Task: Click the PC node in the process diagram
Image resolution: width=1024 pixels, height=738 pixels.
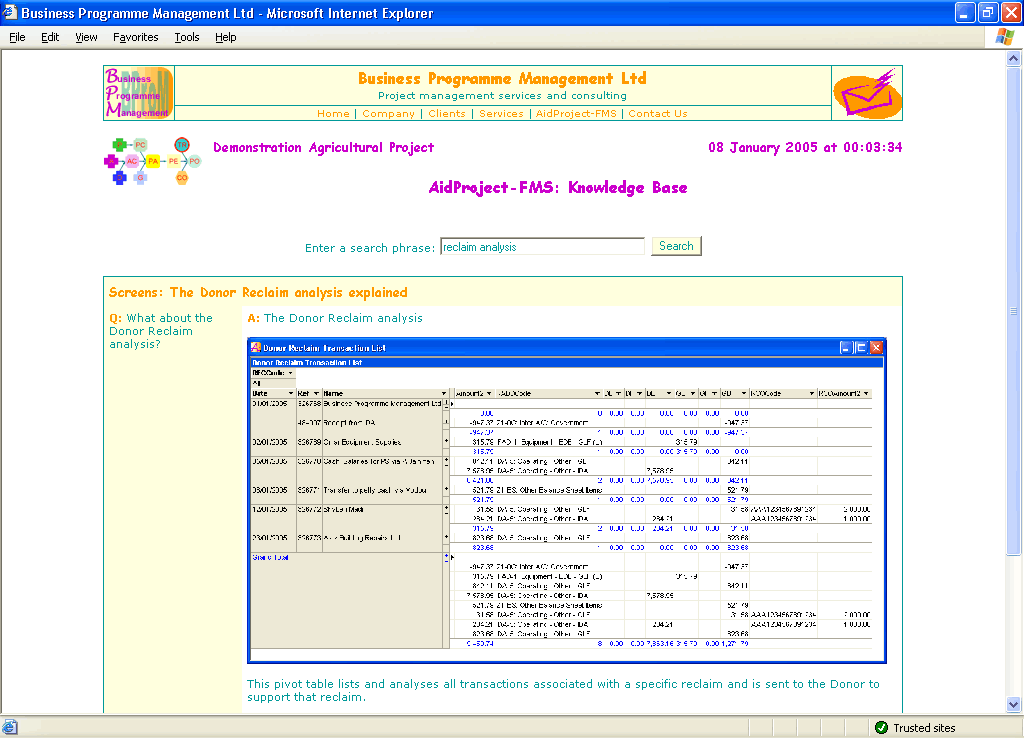Action: (140, 145)
